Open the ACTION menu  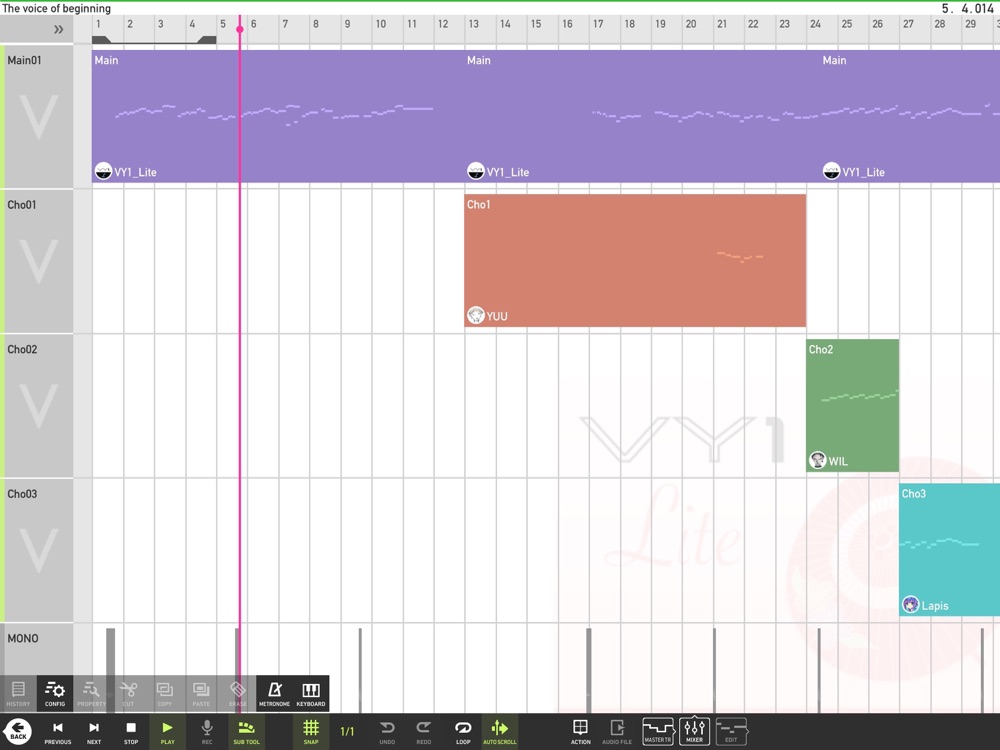click(580, 732)
